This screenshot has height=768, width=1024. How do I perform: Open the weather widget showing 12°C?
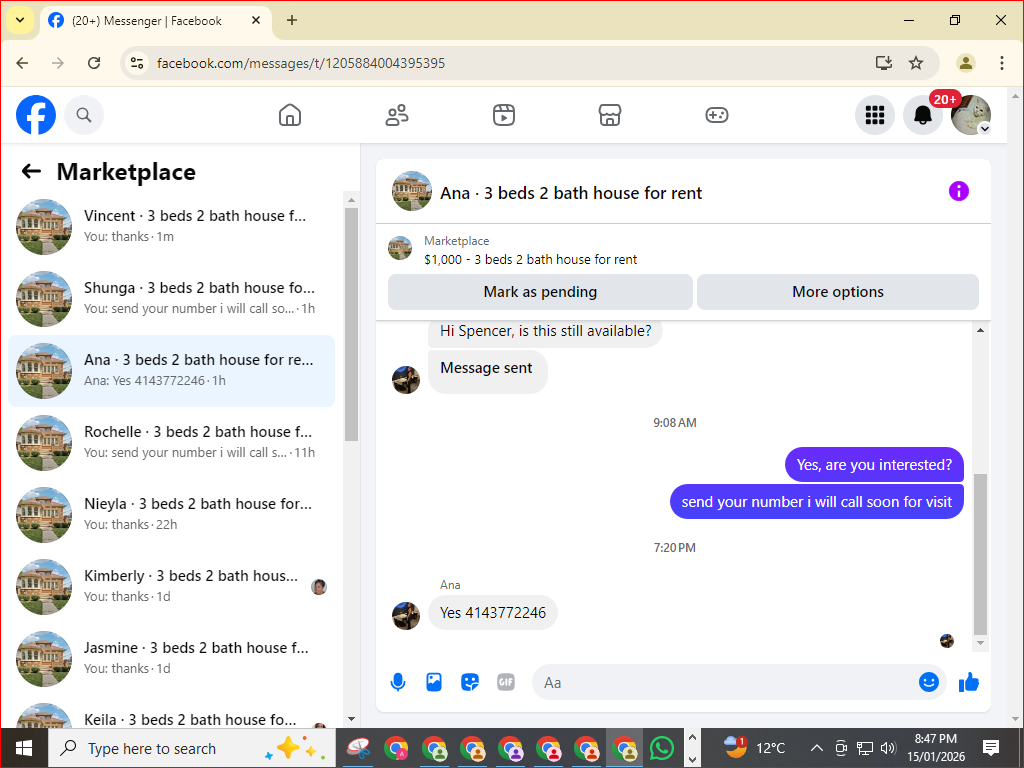point(754,748)
